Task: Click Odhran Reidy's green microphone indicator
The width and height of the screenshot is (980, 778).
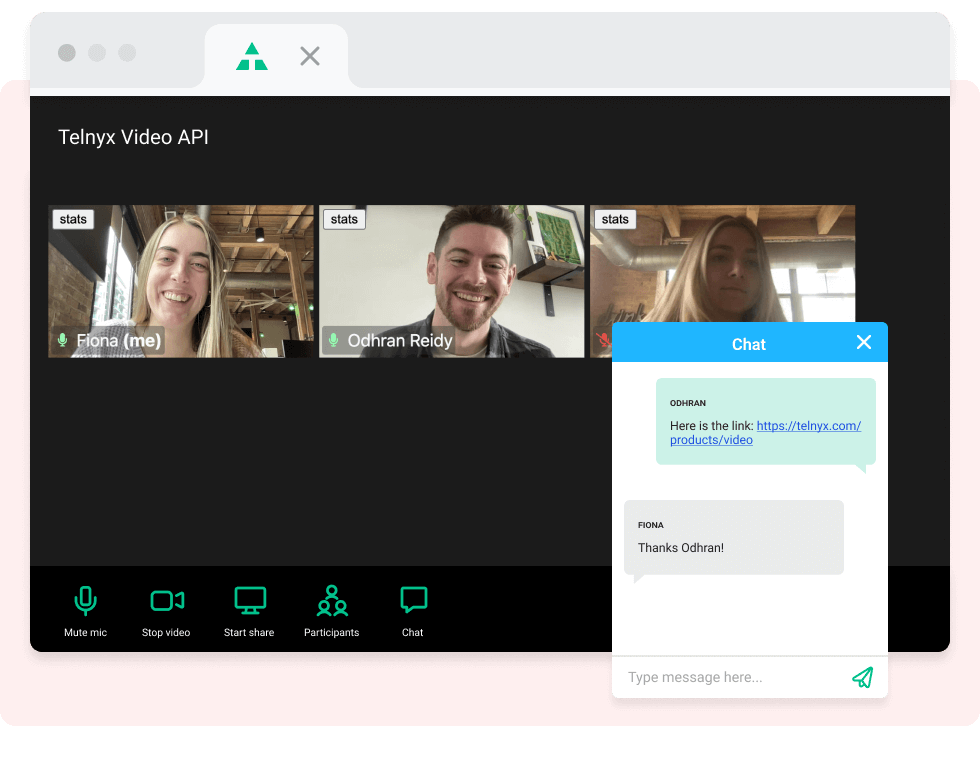Action: (x=334, y=340)
